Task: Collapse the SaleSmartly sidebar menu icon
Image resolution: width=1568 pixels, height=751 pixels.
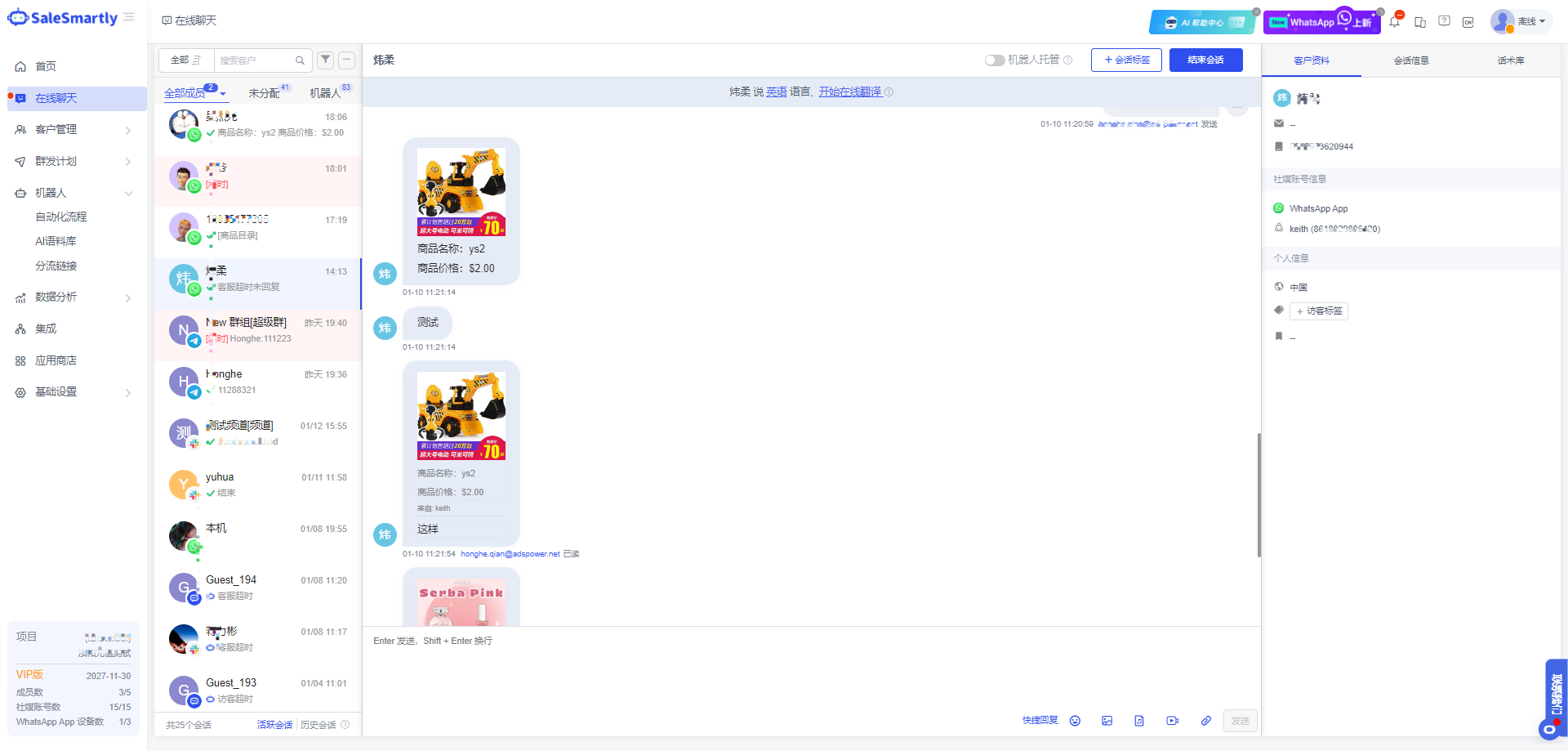Action: (129, 17)
